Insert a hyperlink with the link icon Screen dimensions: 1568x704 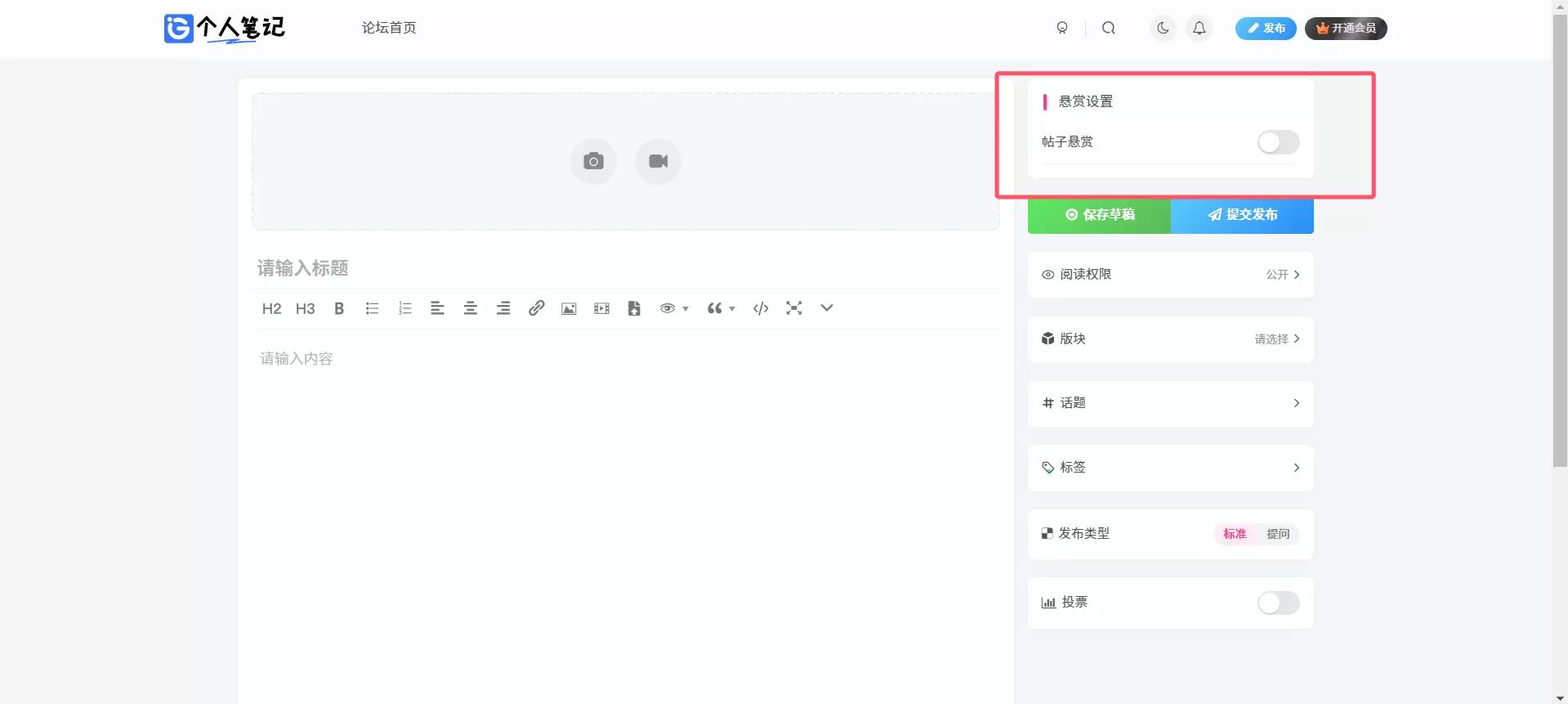[536, 308]
